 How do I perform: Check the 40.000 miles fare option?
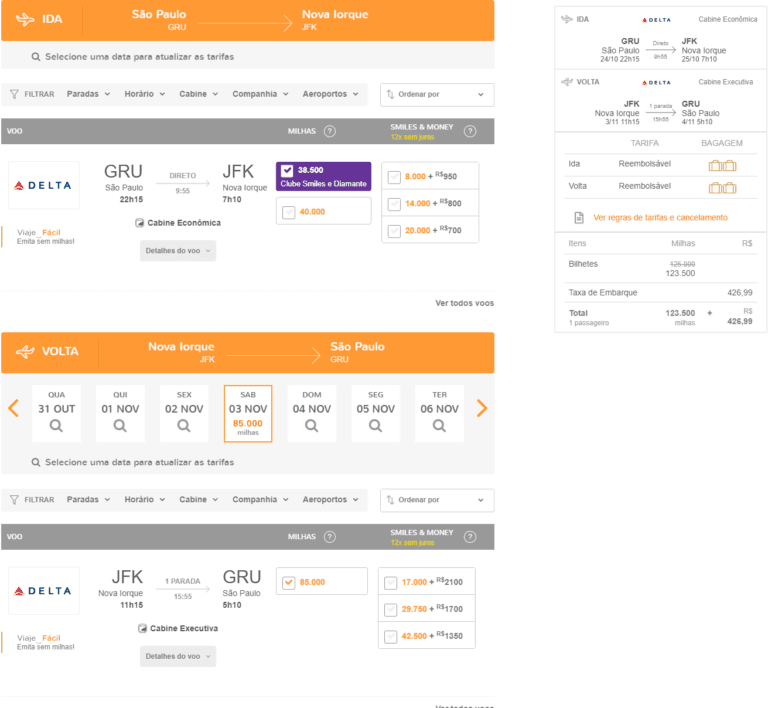pos(289,212)
